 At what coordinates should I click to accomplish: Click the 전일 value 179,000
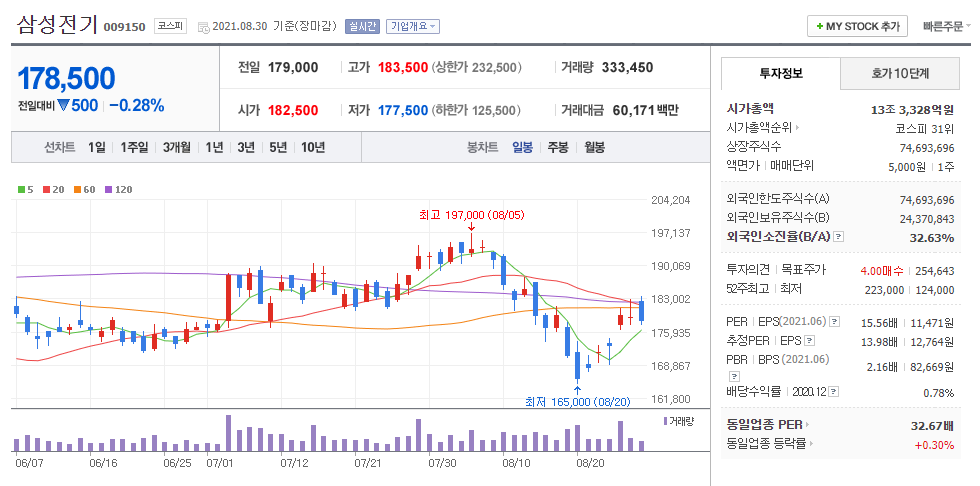click(x=292, y=67)
